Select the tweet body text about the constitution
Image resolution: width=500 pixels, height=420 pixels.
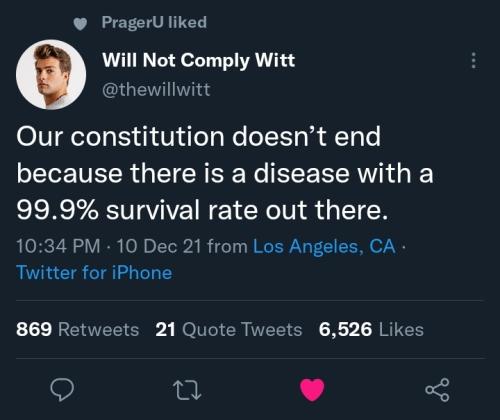click(x=225, y=173)
